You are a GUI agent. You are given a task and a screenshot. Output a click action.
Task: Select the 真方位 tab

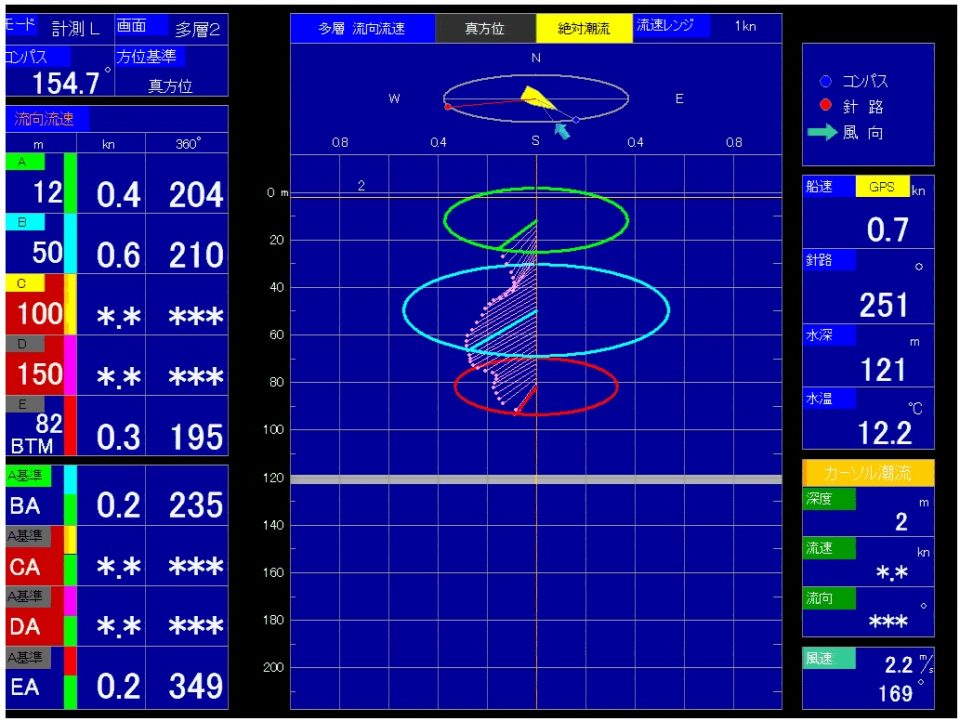485,28
